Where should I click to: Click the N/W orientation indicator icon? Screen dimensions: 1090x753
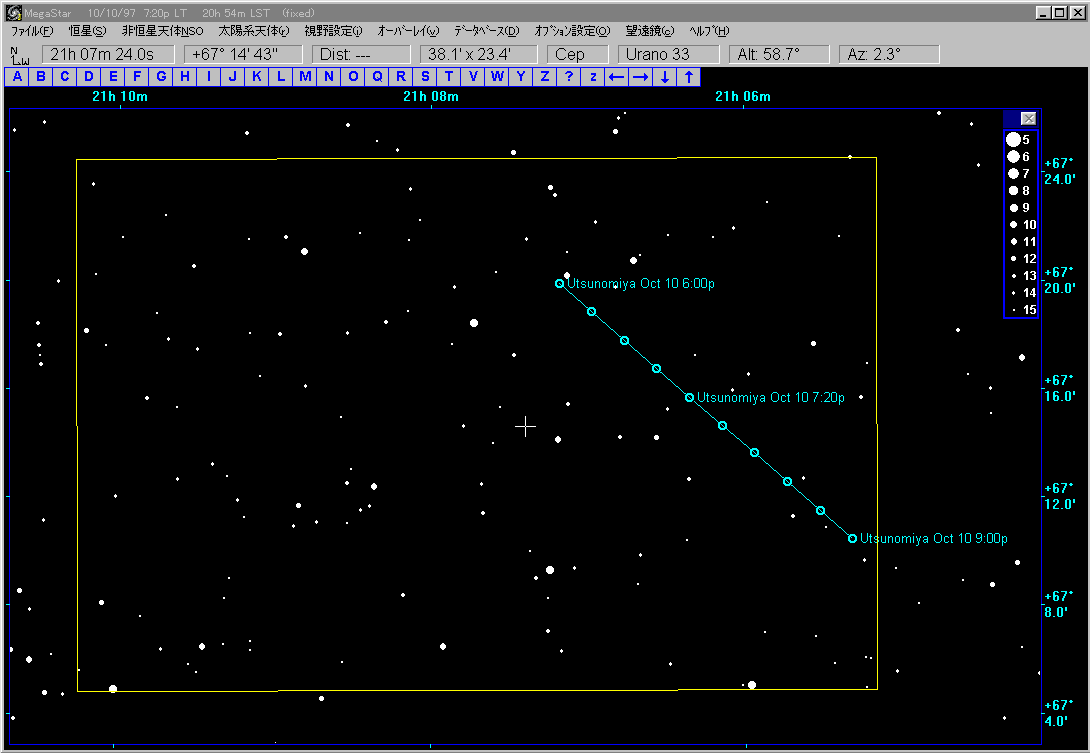pyautogui.click(x=19, y=56)
